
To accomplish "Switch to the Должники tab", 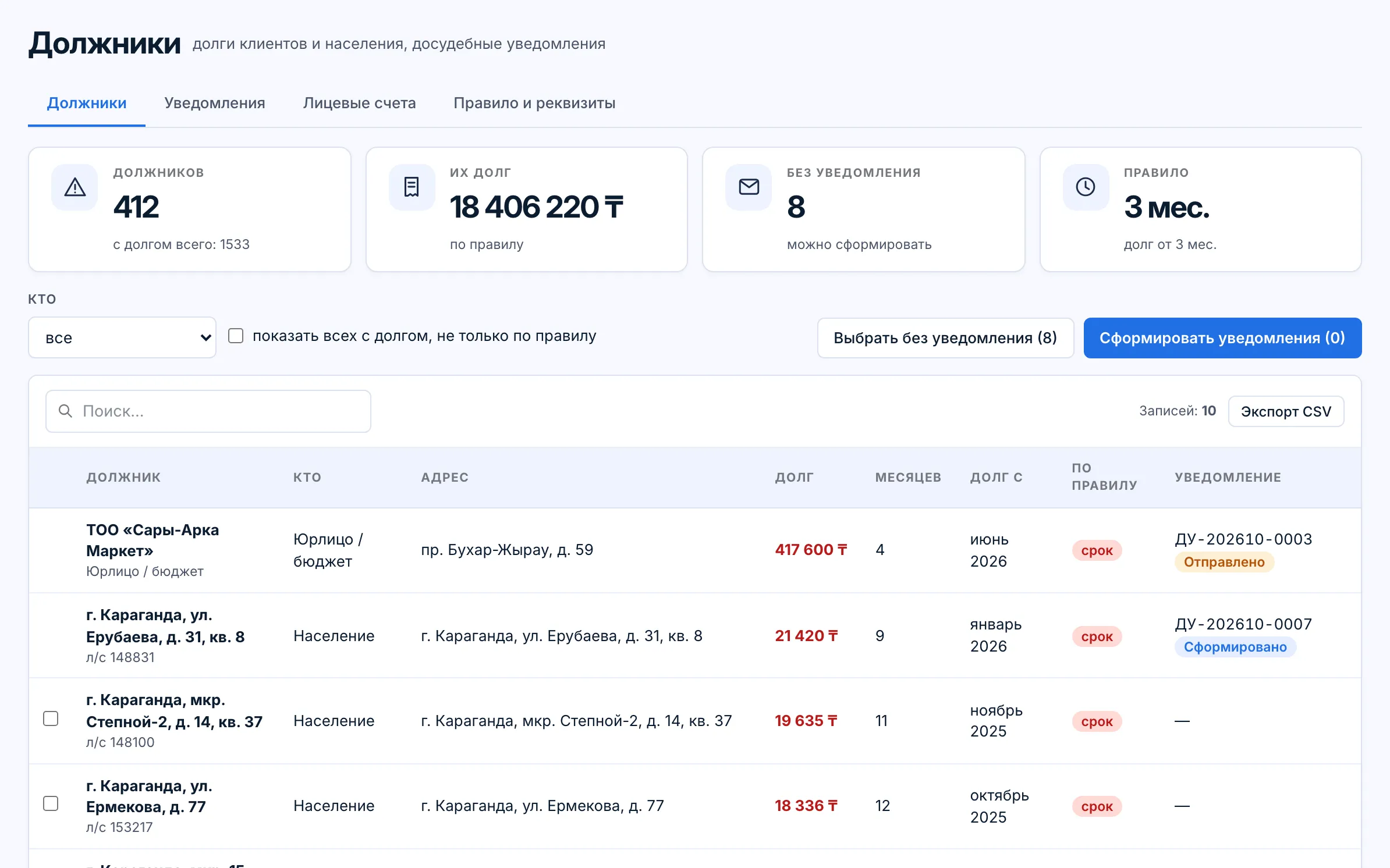I will [x=87, y=103].
